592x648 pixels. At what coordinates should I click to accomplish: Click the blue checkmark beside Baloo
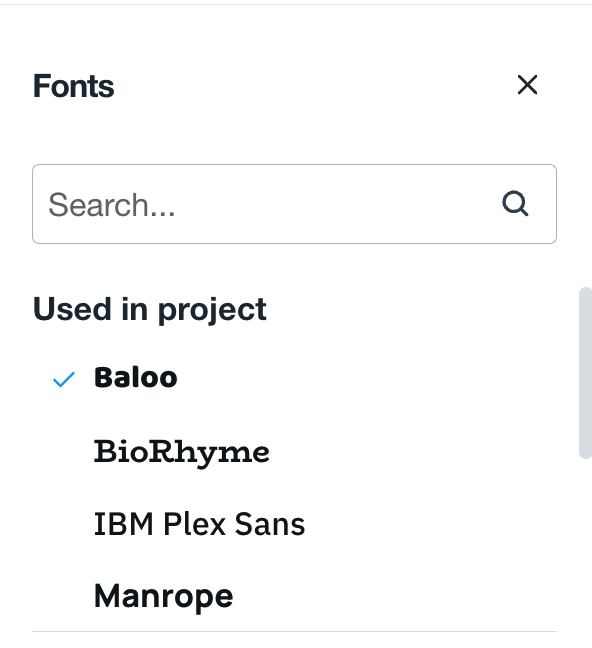[64, 379]
